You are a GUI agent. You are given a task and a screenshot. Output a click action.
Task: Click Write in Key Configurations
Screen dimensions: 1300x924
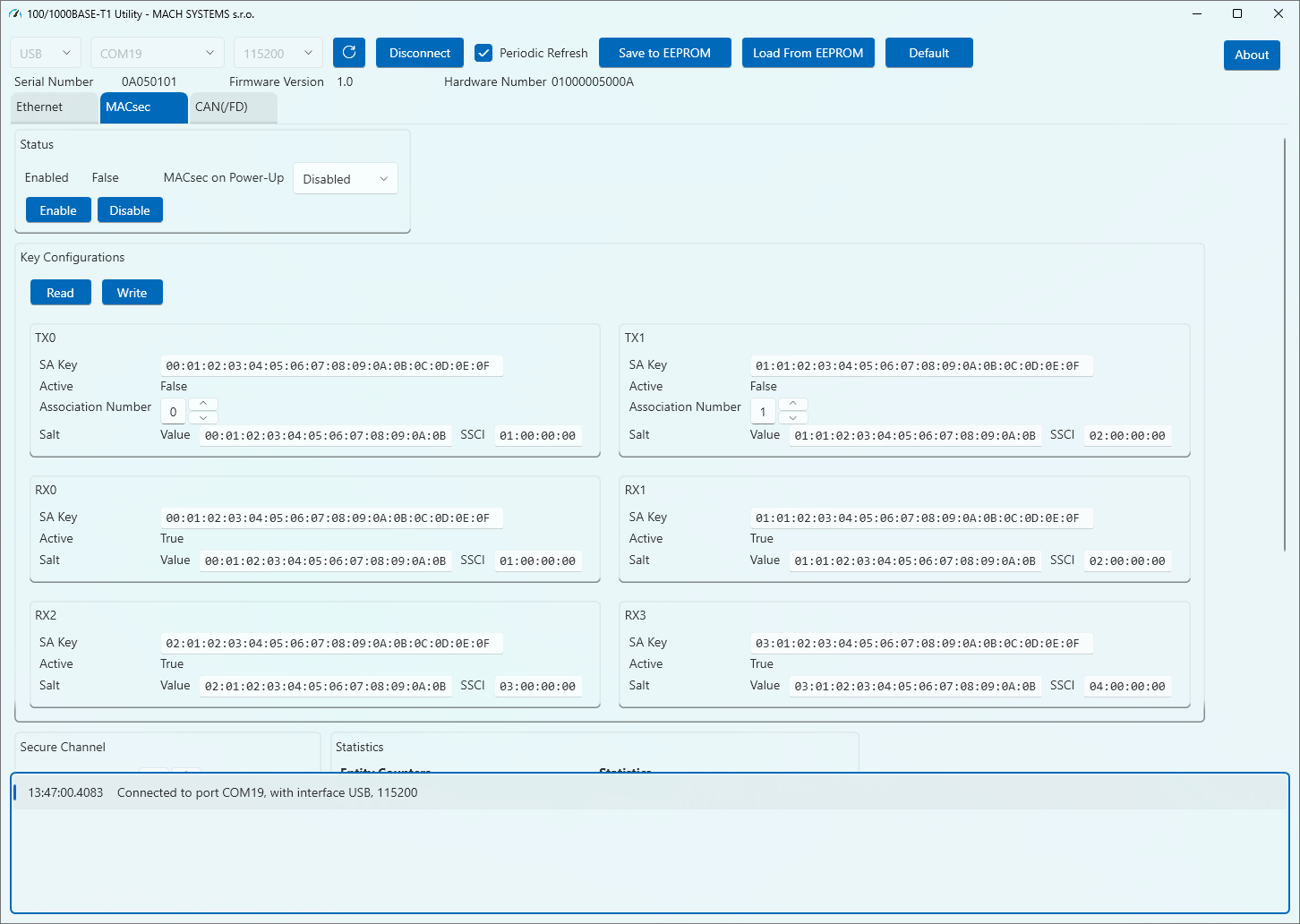tap(132, 293)
